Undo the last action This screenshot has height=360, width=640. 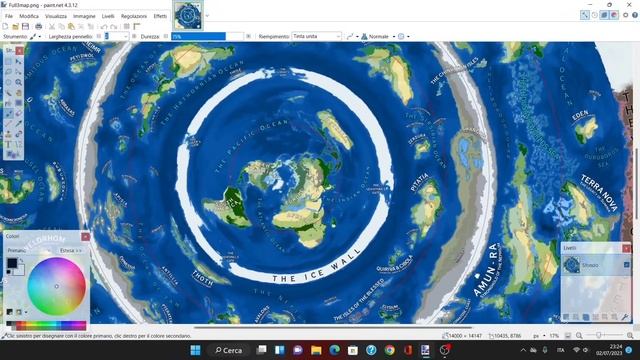104,27
